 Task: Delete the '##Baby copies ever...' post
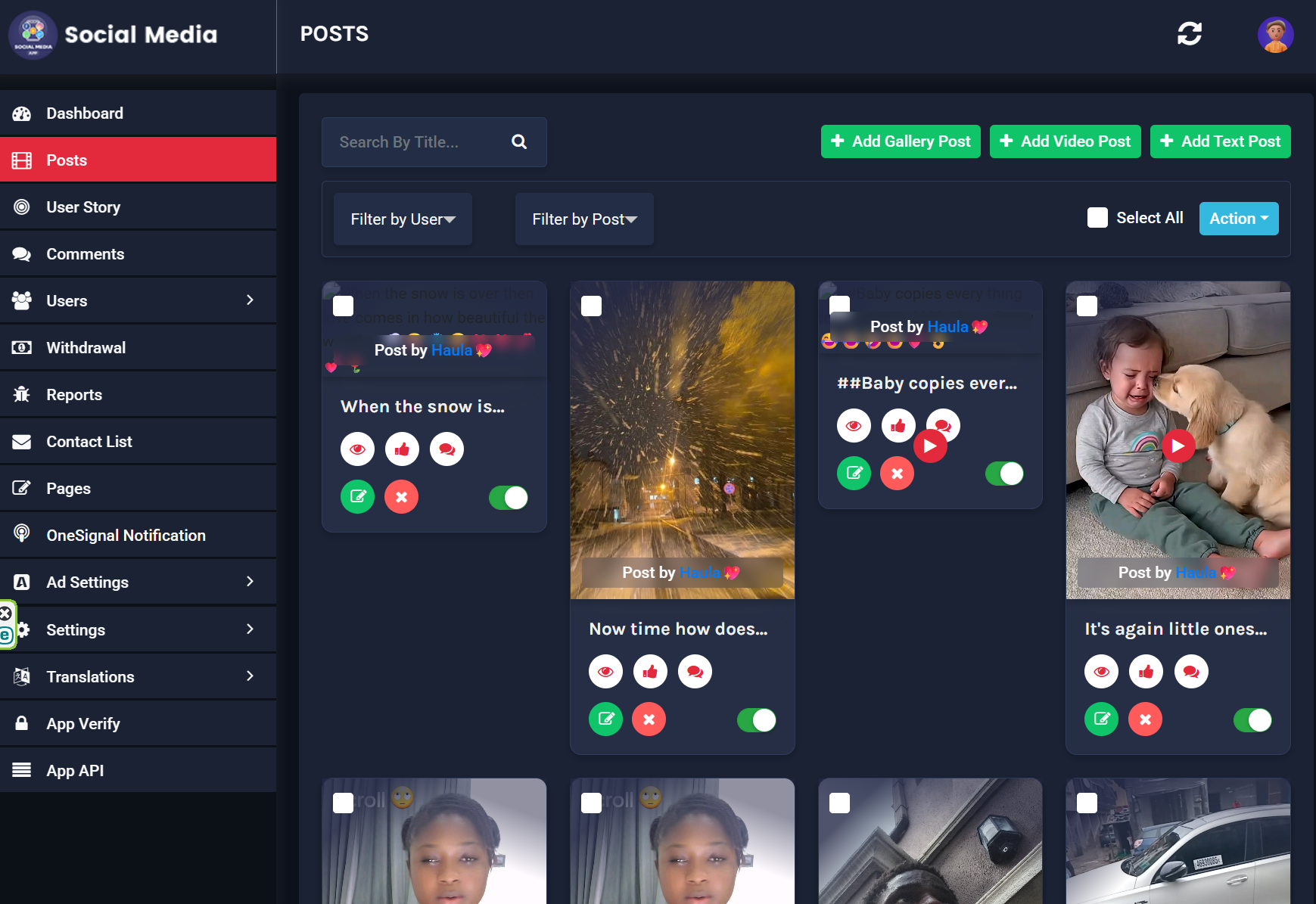(897, 474)
